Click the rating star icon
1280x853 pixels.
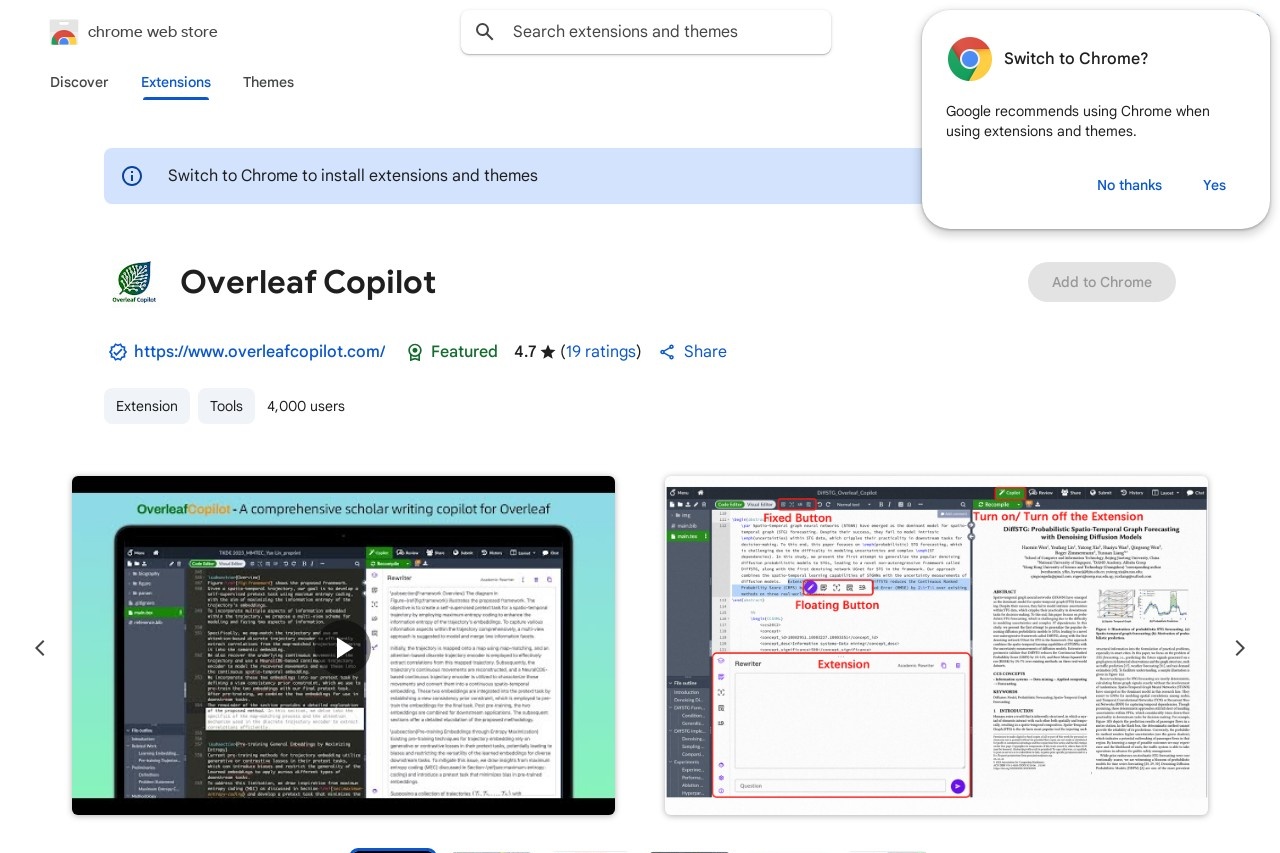(548, 352)
